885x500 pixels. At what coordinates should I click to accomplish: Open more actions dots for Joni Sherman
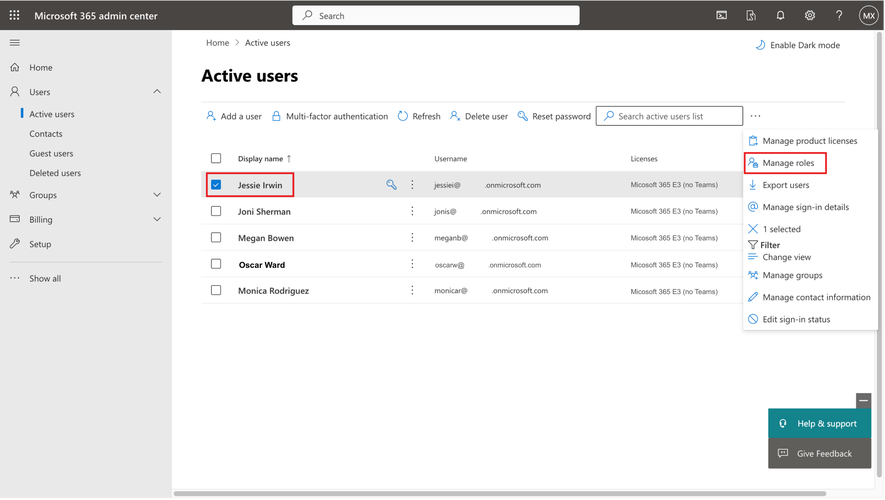pyautogui.click(x=412, y=211)
